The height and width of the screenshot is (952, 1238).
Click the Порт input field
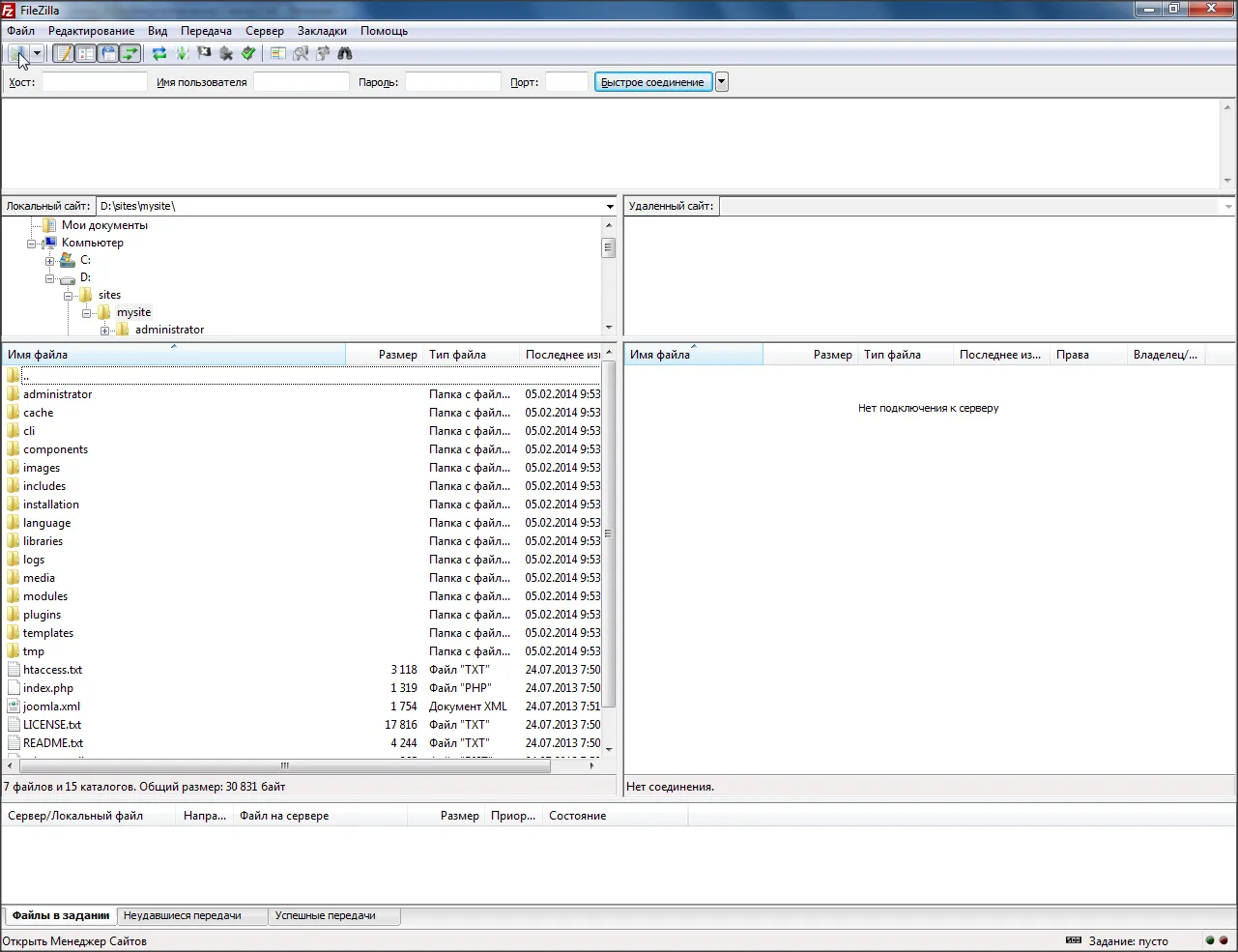pyautogui.click(x=566, y=82)
